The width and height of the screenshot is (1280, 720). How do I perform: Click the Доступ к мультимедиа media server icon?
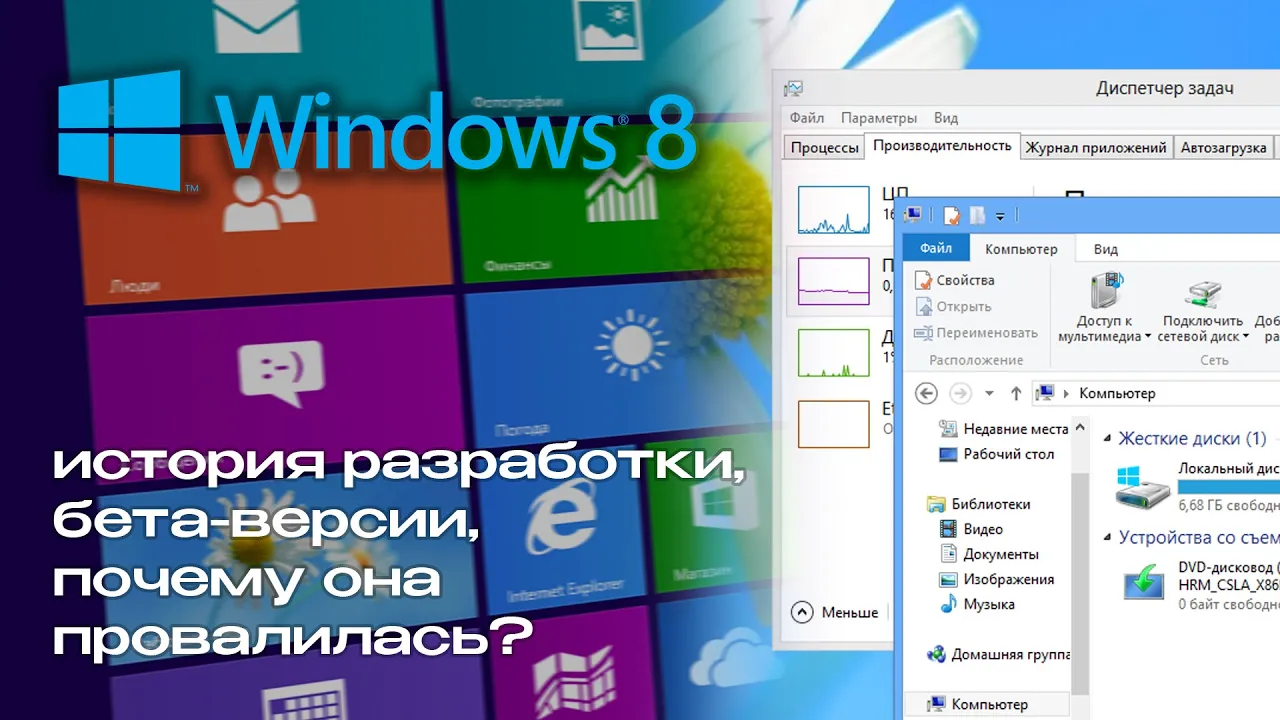pos(1106,291)
